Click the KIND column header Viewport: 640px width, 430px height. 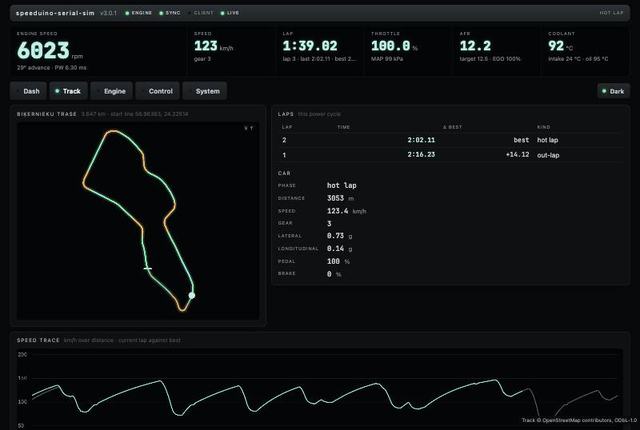point(543,127)
